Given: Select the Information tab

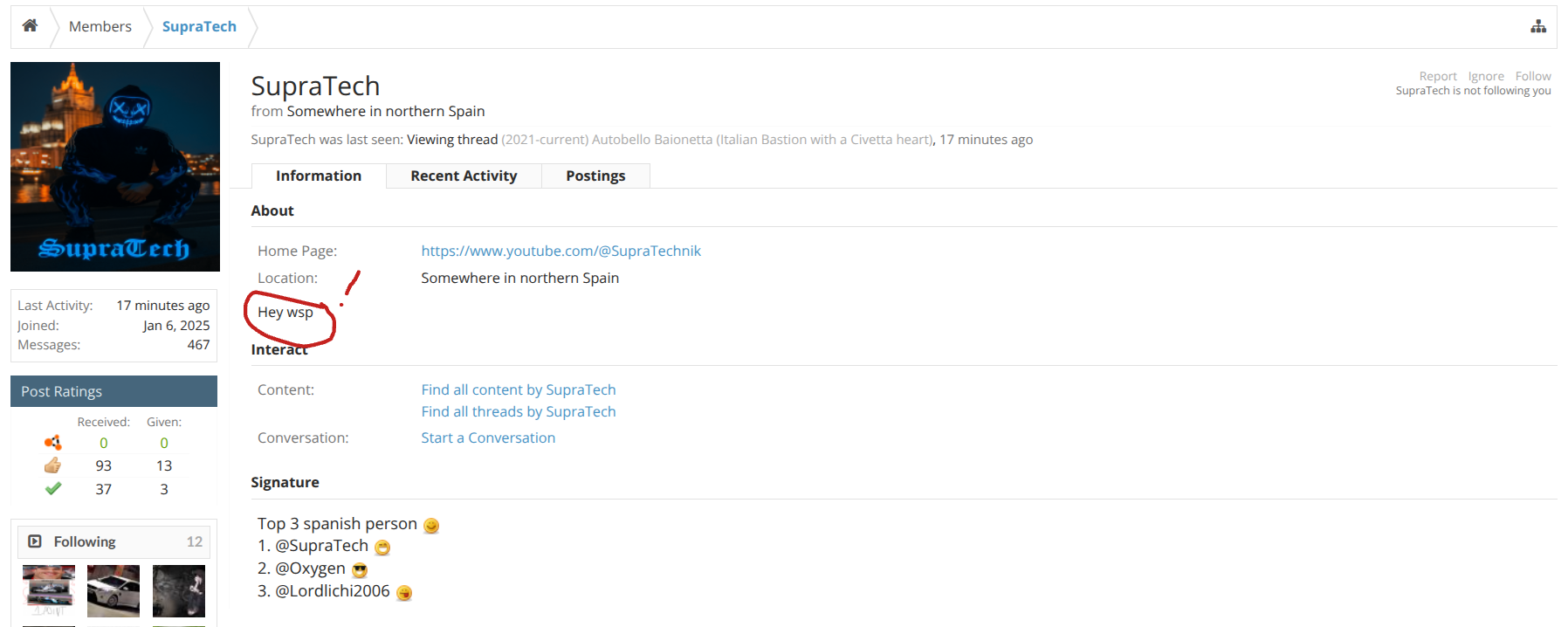Looking at the screenshot, I should coord(319,176).
